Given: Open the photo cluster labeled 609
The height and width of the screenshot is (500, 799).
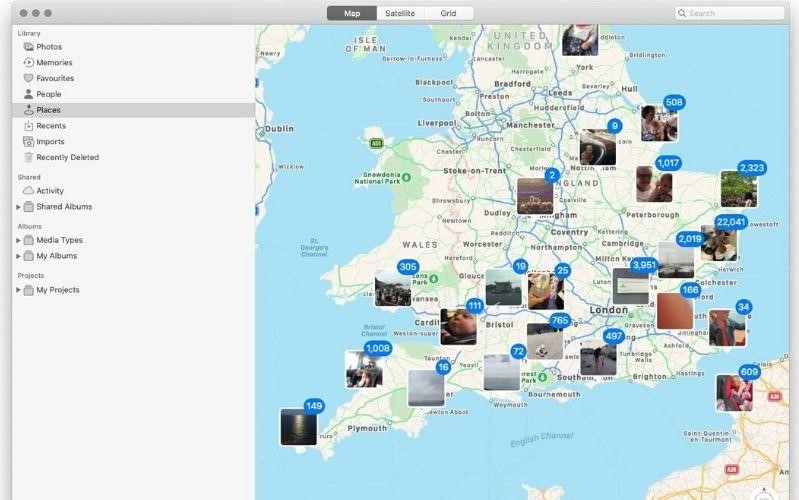Looking at the screenshot, I should point(734,393).
